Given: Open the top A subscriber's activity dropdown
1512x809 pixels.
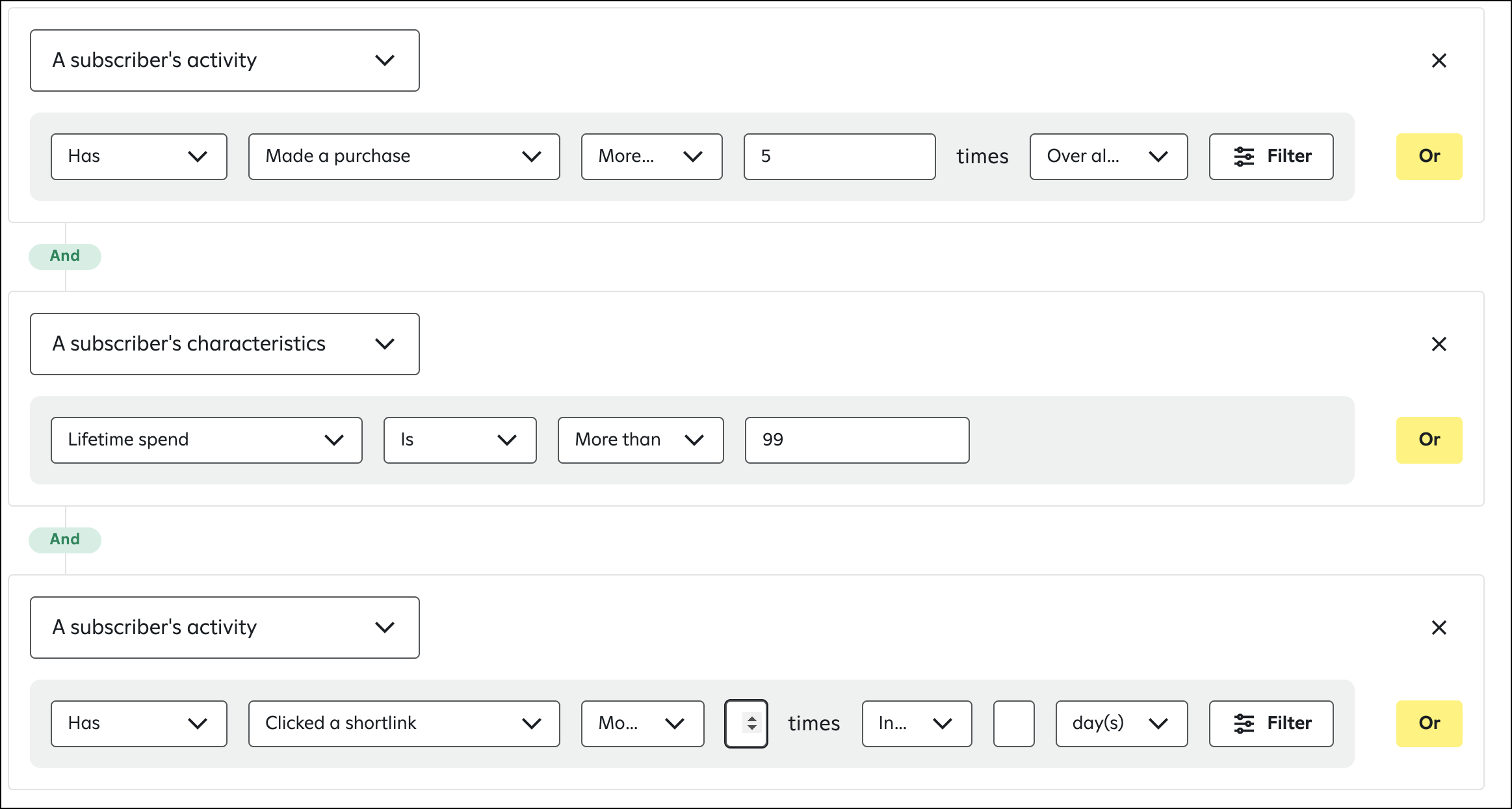Looking at the screenshot, I should pyautogui.click(x=225, y=60).
